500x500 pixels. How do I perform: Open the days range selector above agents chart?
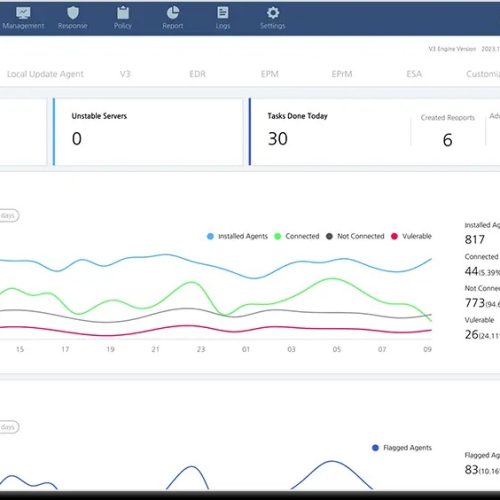point(9,215)
